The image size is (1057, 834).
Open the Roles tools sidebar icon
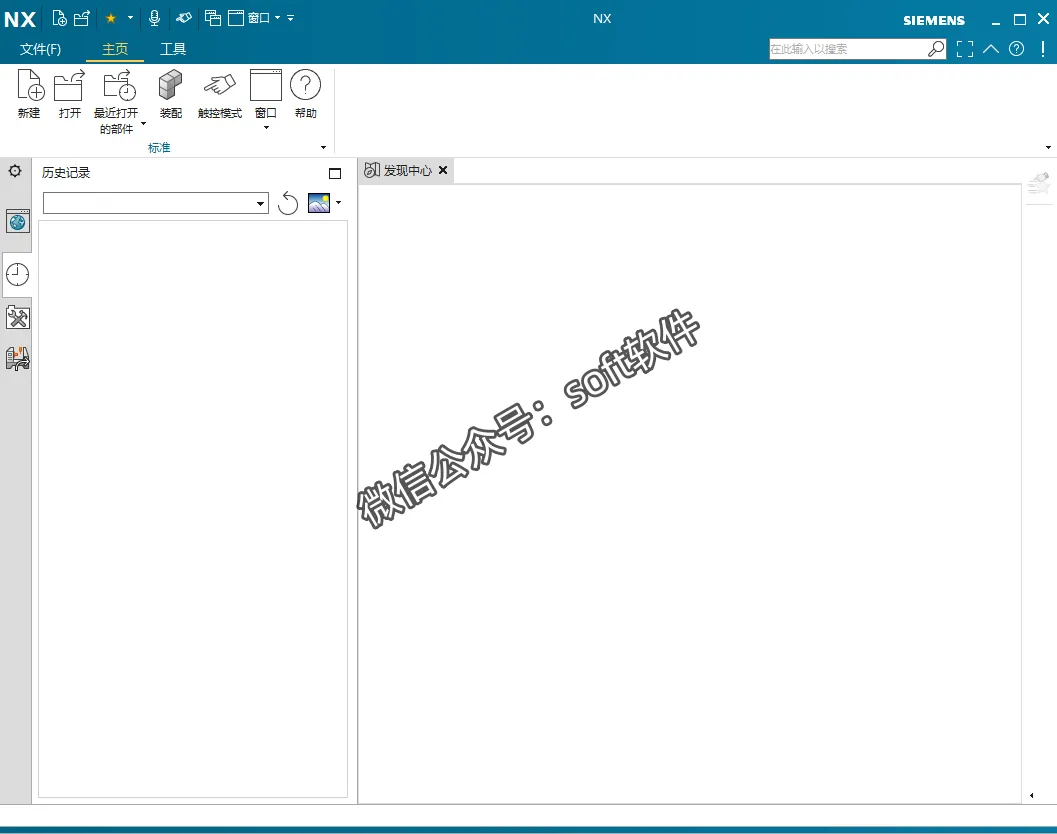[x=18, y=317]
